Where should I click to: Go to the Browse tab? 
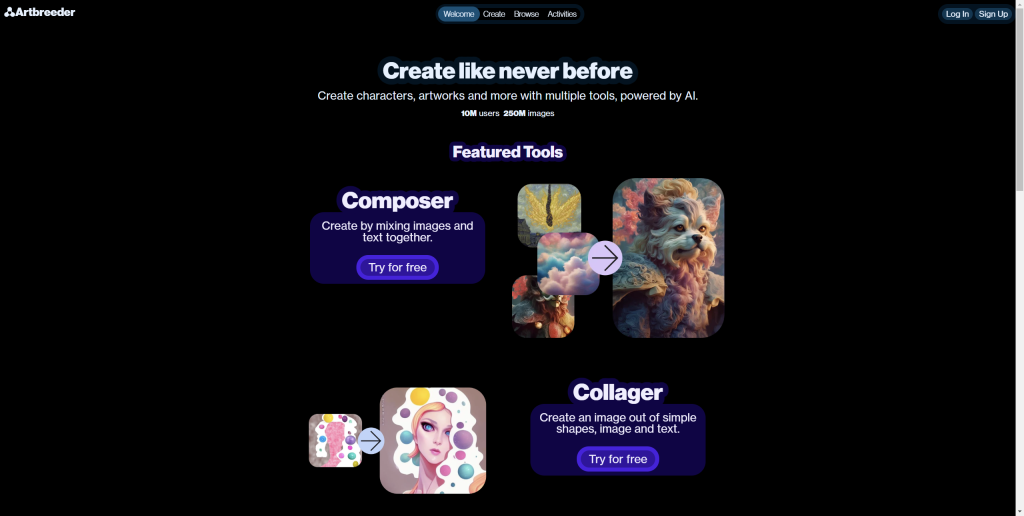[x=526, y=14]
